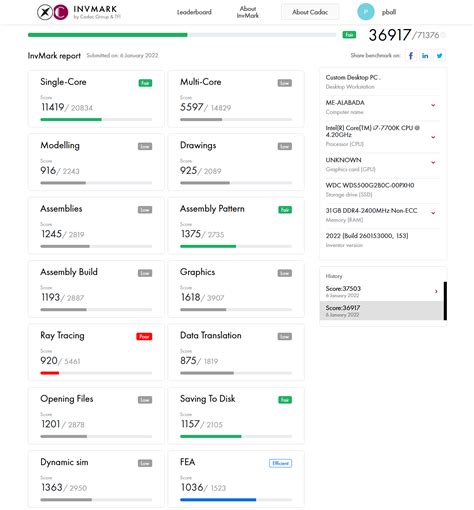Screen dimensions: 474x510
Task: Share benchmark on Twitter
Action: pyautogui.click(x=439, y=56)
